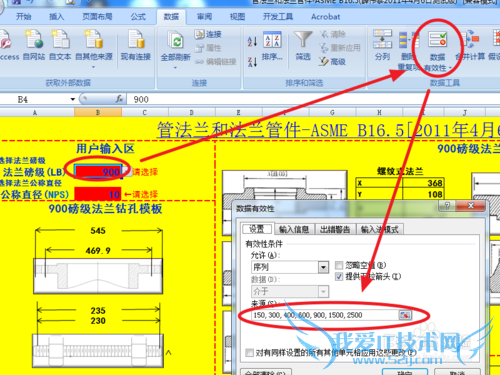Open dropdown arrow beside cell 900

click(127, 171)
